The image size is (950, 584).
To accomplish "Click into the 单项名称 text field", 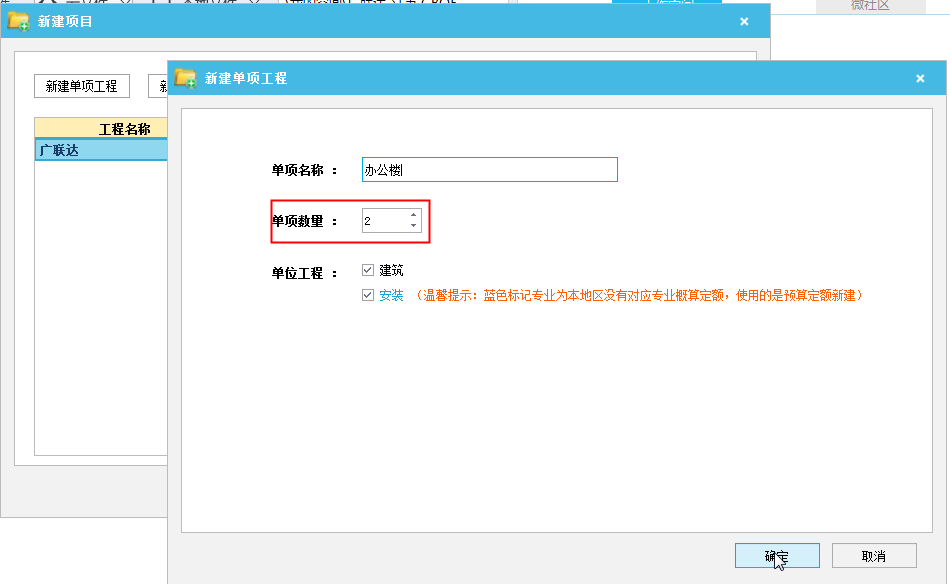I will point(489,170).
